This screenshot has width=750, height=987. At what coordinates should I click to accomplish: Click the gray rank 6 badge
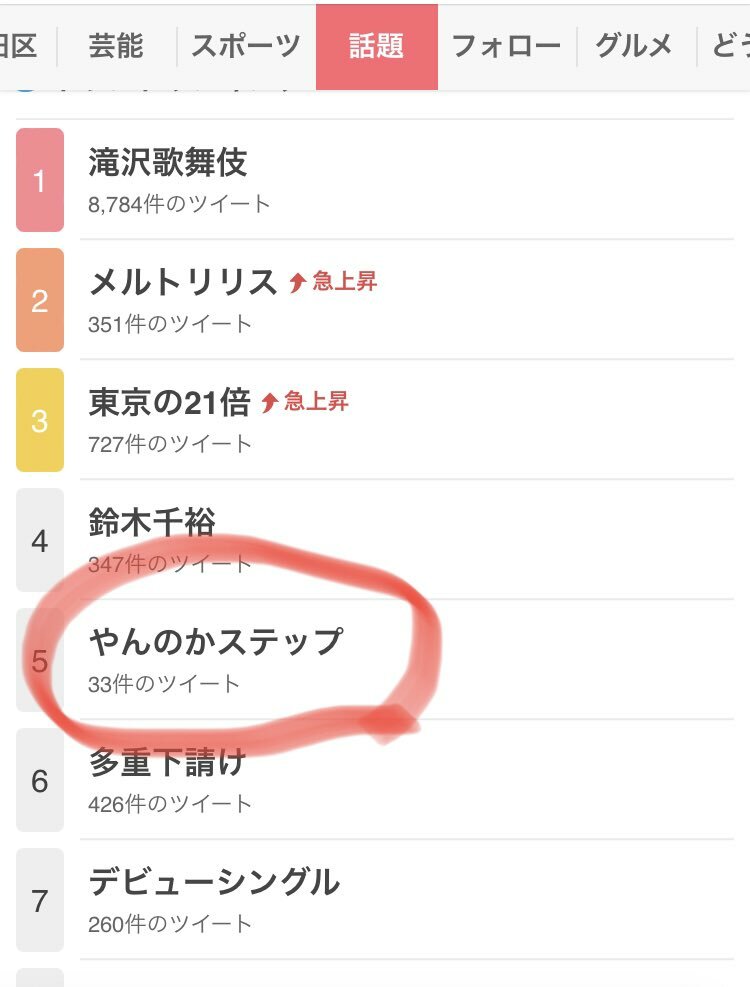pos(40,780)
